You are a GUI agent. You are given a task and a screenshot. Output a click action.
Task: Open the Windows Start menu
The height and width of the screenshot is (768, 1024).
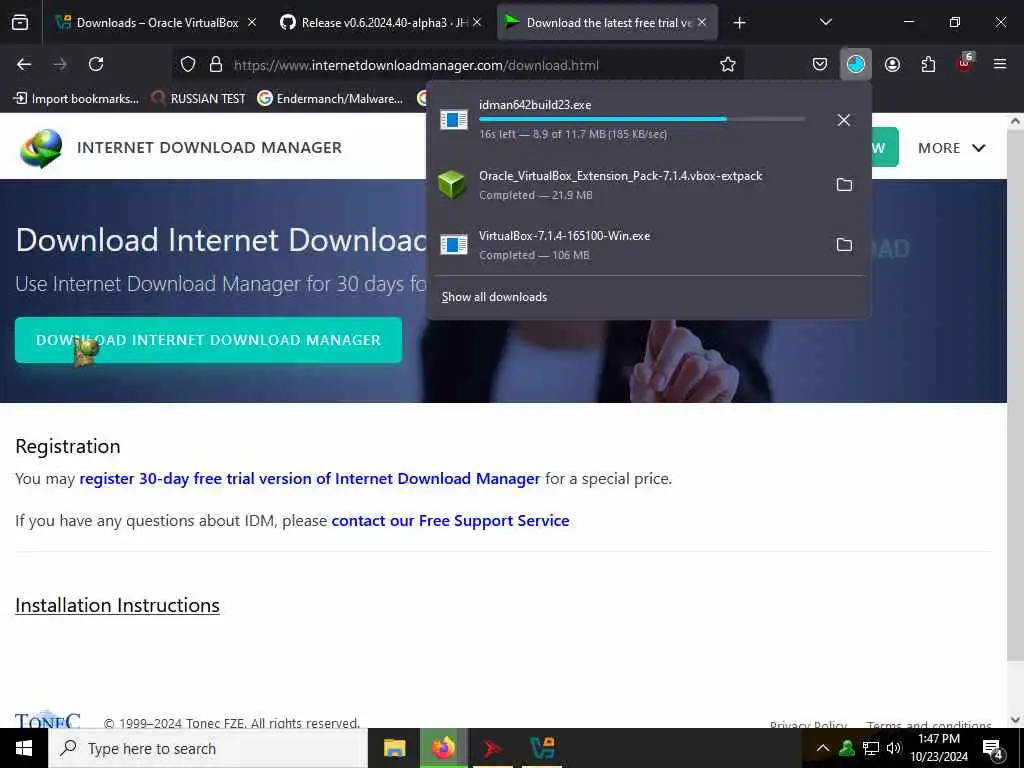click(x=24, y=748)
